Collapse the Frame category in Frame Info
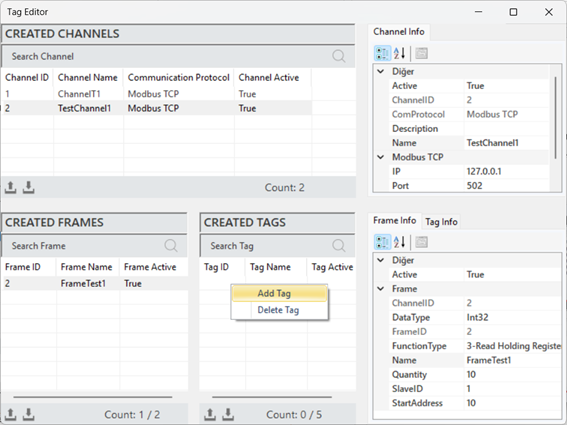The image size is (567, 425). [381, 289]
